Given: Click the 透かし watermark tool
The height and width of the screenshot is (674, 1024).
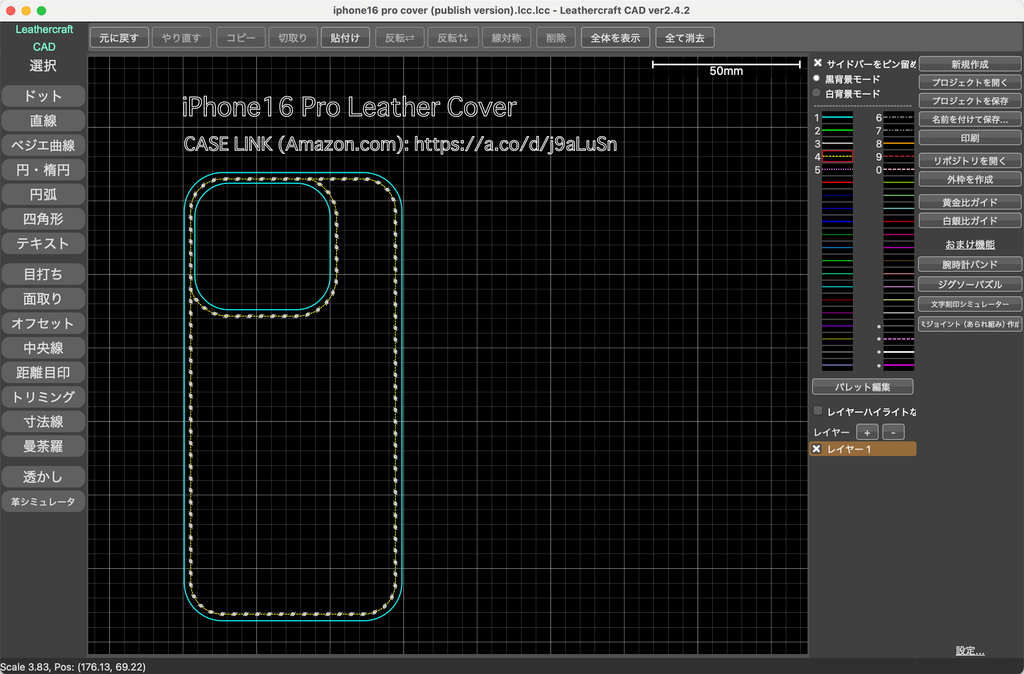Looking at the screenshot, I should click(43, 477).
